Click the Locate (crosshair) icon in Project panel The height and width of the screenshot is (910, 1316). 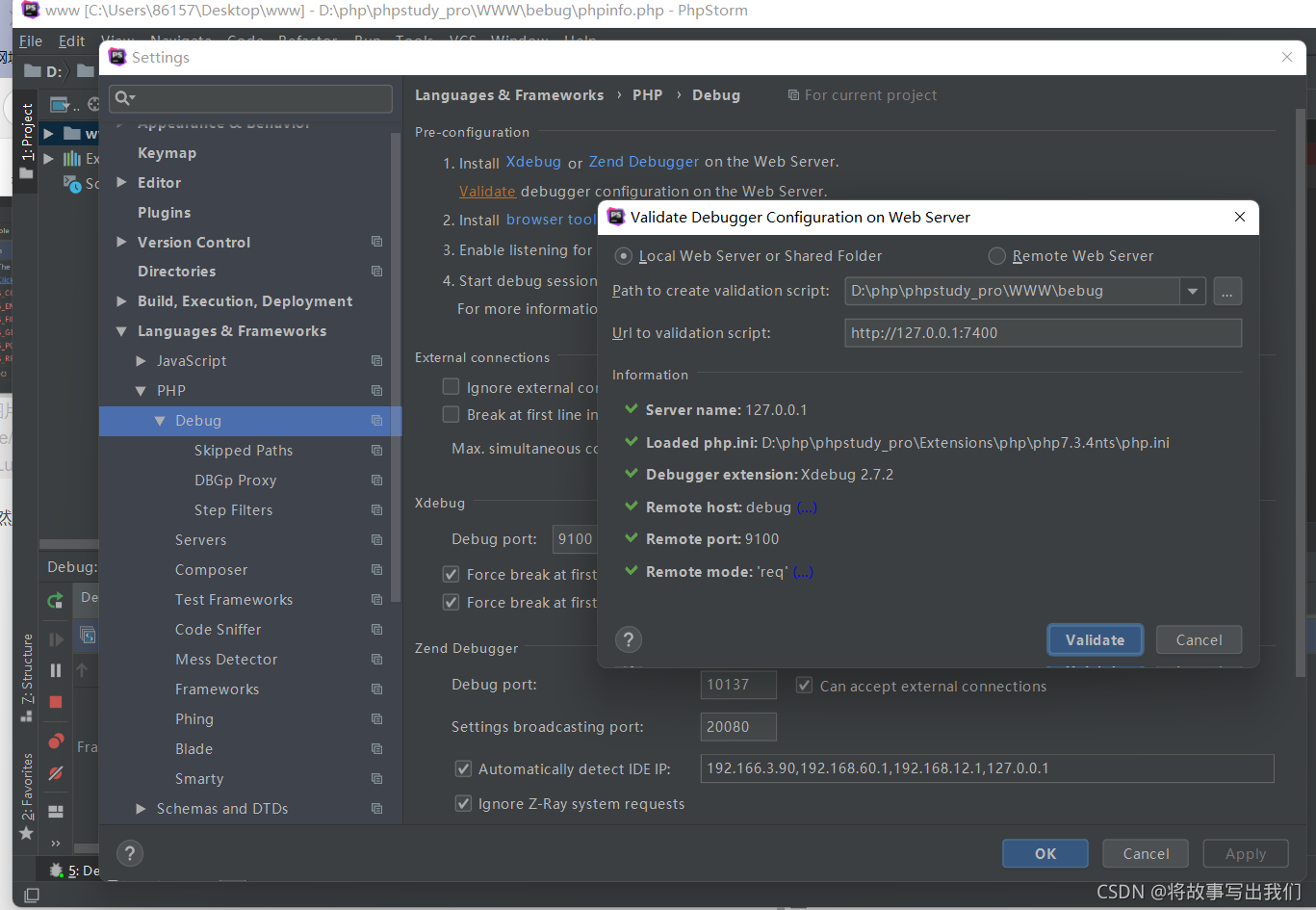point(94,104)
